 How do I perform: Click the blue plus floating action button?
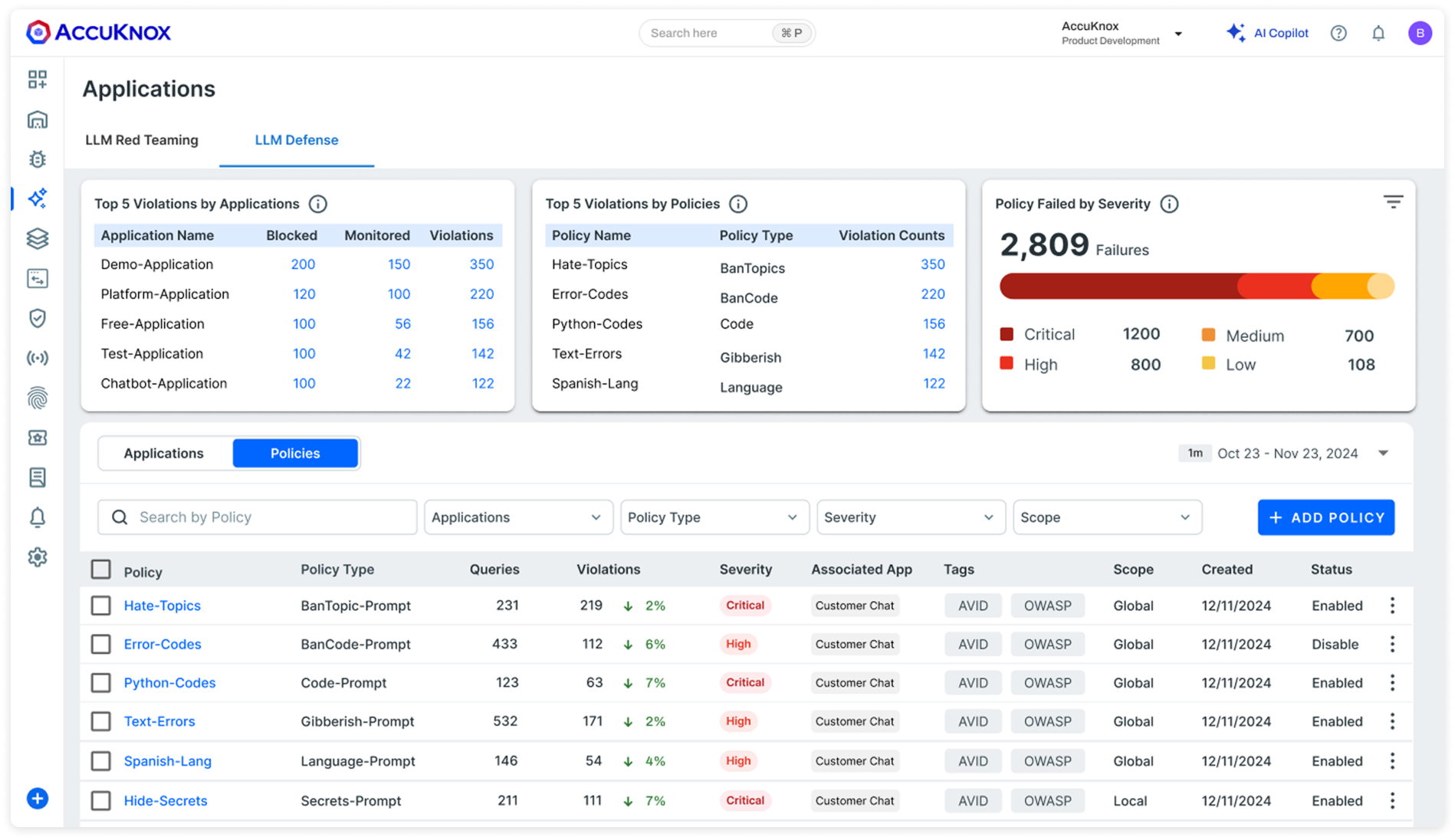point(37,798)
